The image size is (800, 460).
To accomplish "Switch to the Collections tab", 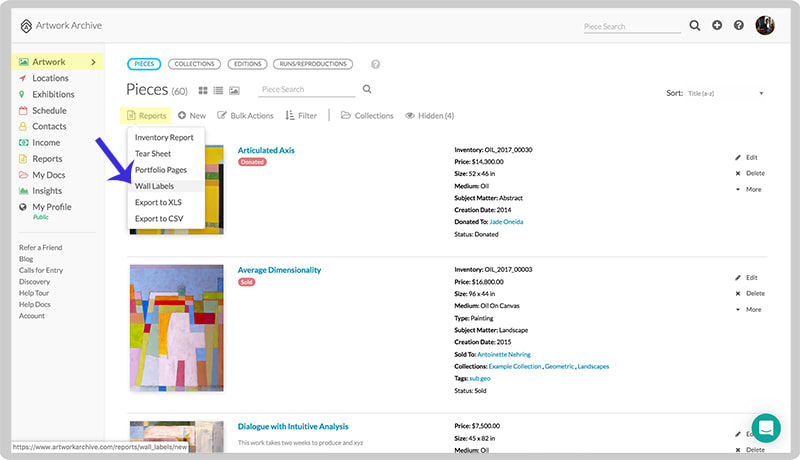I will (x=195, y=64).
